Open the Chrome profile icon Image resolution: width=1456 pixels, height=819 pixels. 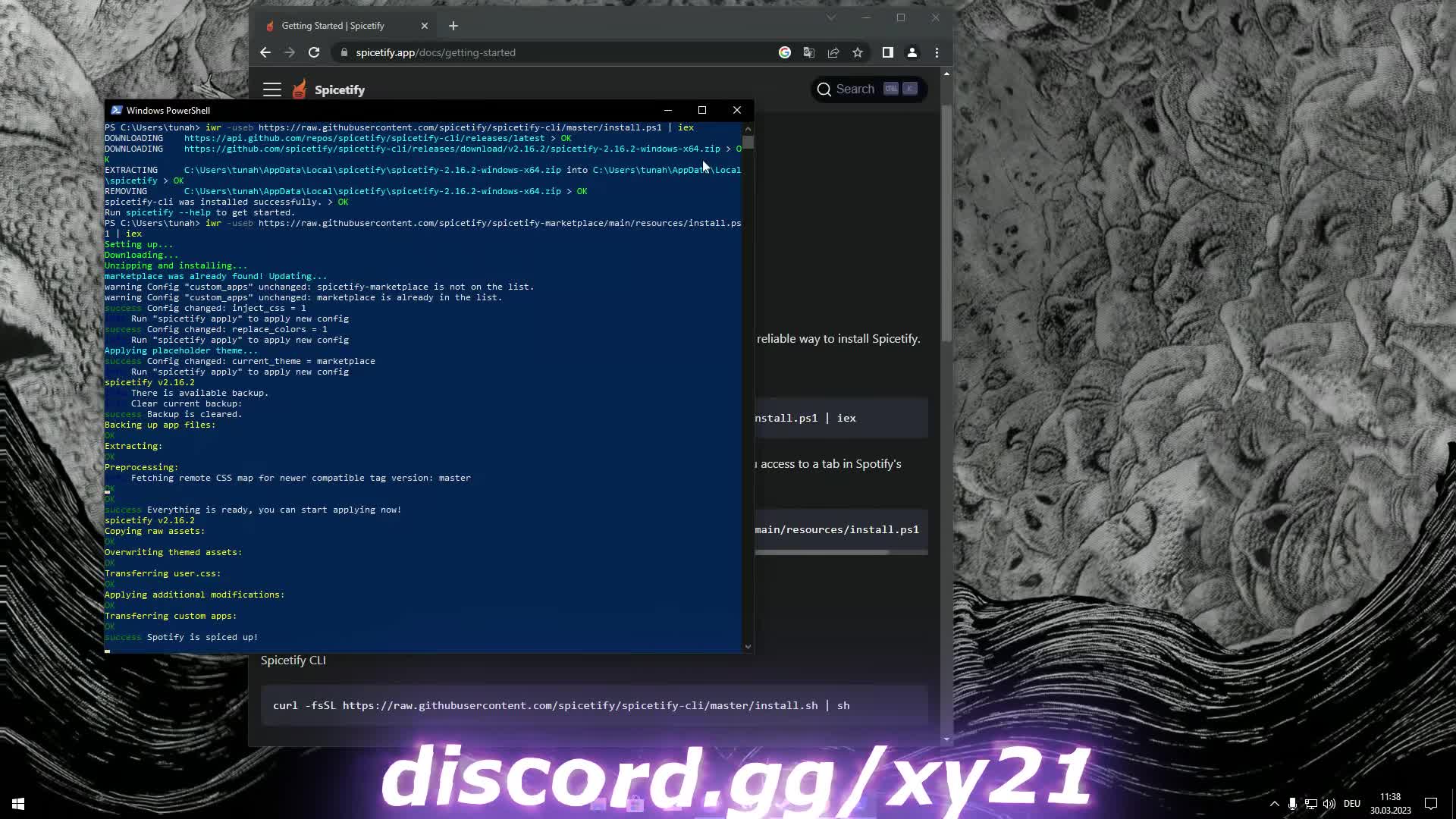912,52
